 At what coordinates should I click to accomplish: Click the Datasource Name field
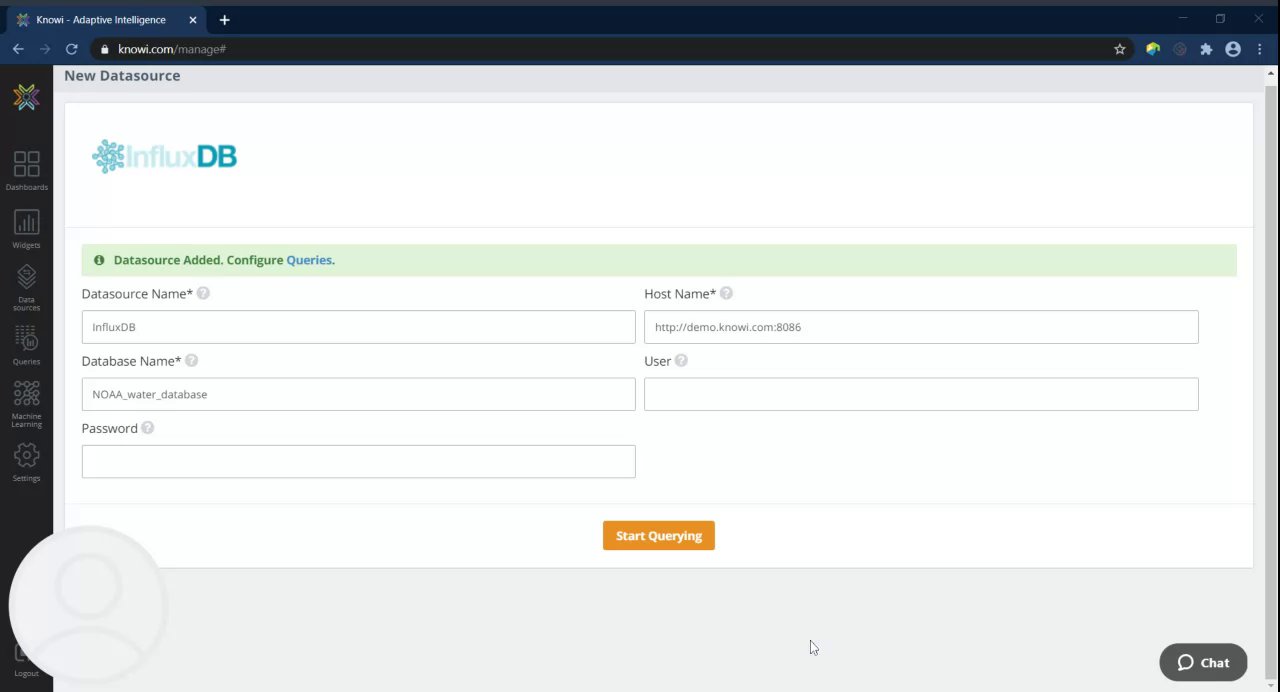(358, 327)
